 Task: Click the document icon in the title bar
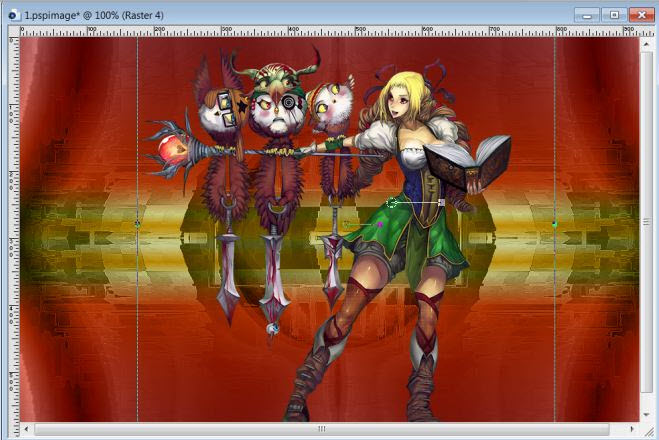point(13,16)
